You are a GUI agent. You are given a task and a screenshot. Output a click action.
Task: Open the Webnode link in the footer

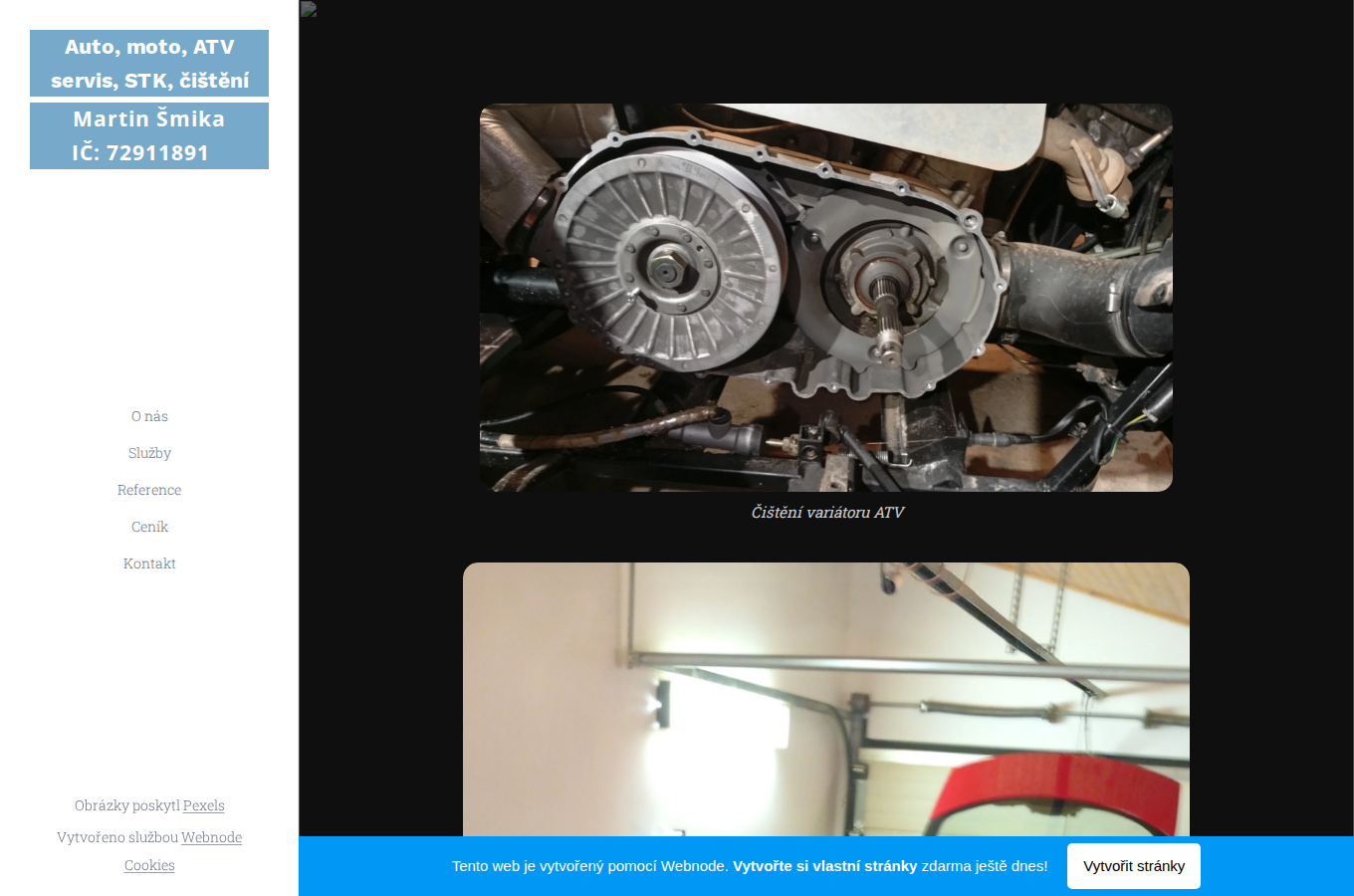pos(212,837)
